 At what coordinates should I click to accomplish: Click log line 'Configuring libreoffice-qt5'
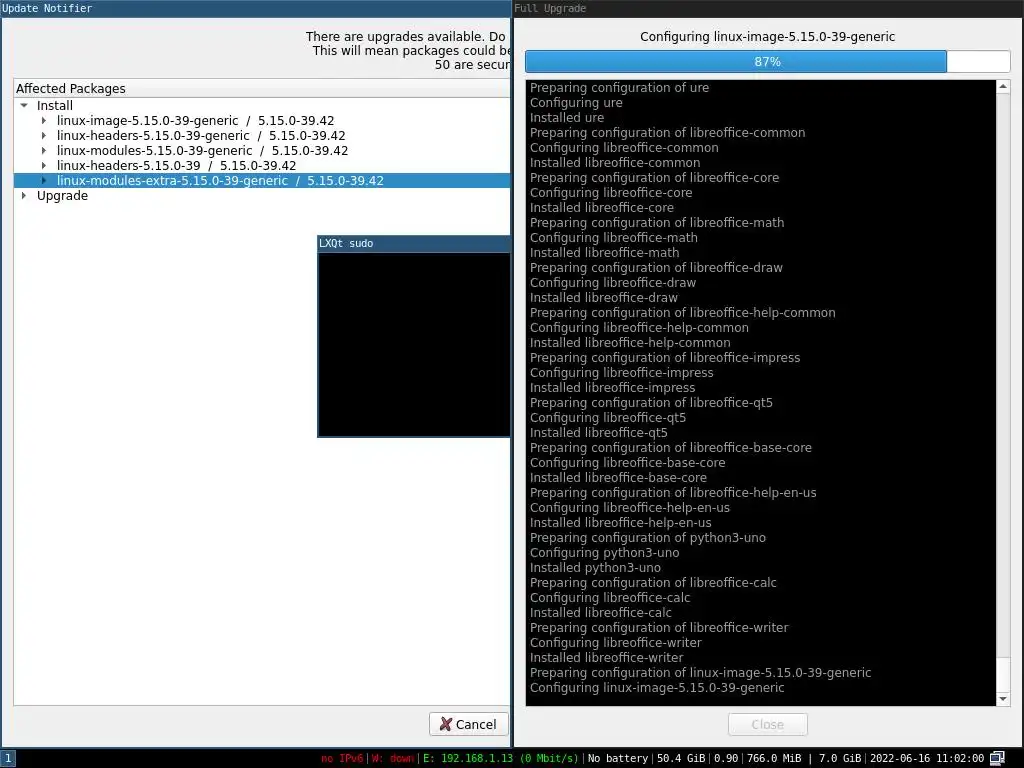(607, 418)
